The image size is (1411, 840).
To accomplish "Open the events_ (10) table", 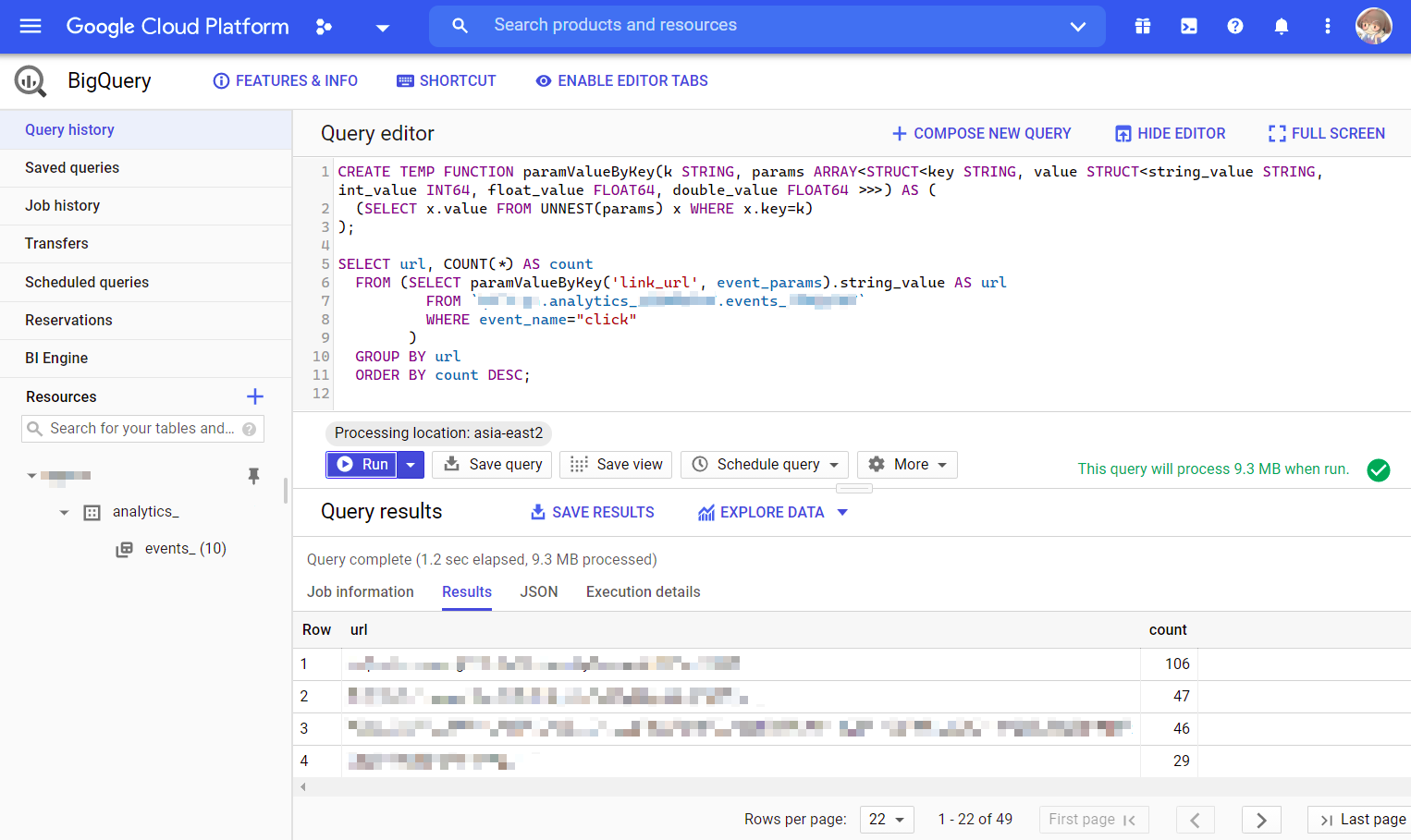I will pyautogui.click(x=185, y=549).
